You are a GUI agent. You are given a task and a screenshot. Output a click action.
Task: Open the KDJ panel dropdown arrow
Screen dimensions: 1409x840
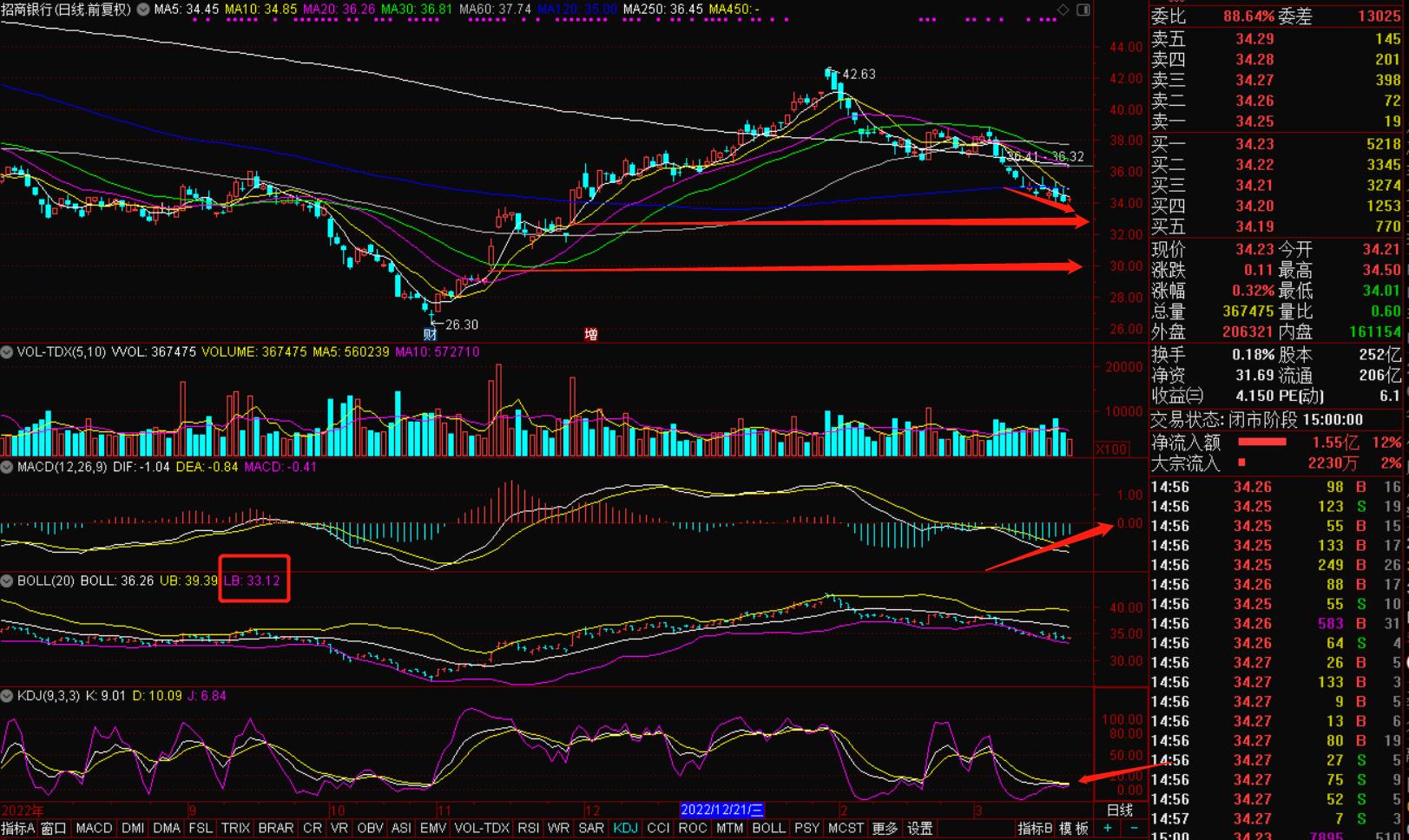[7, 696]
